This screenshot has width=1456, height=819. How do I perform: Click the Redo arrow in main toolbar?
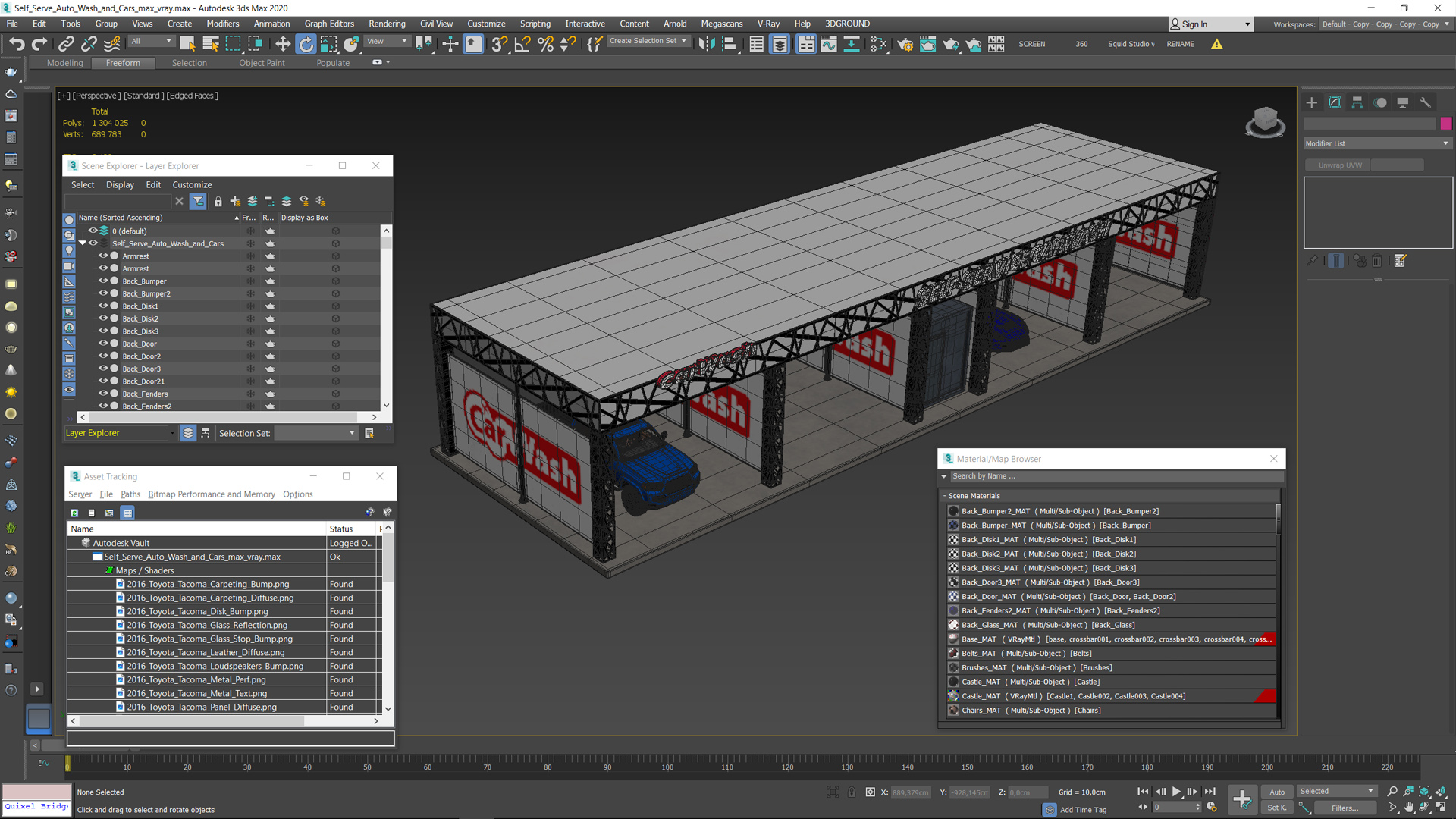(39, 44)
